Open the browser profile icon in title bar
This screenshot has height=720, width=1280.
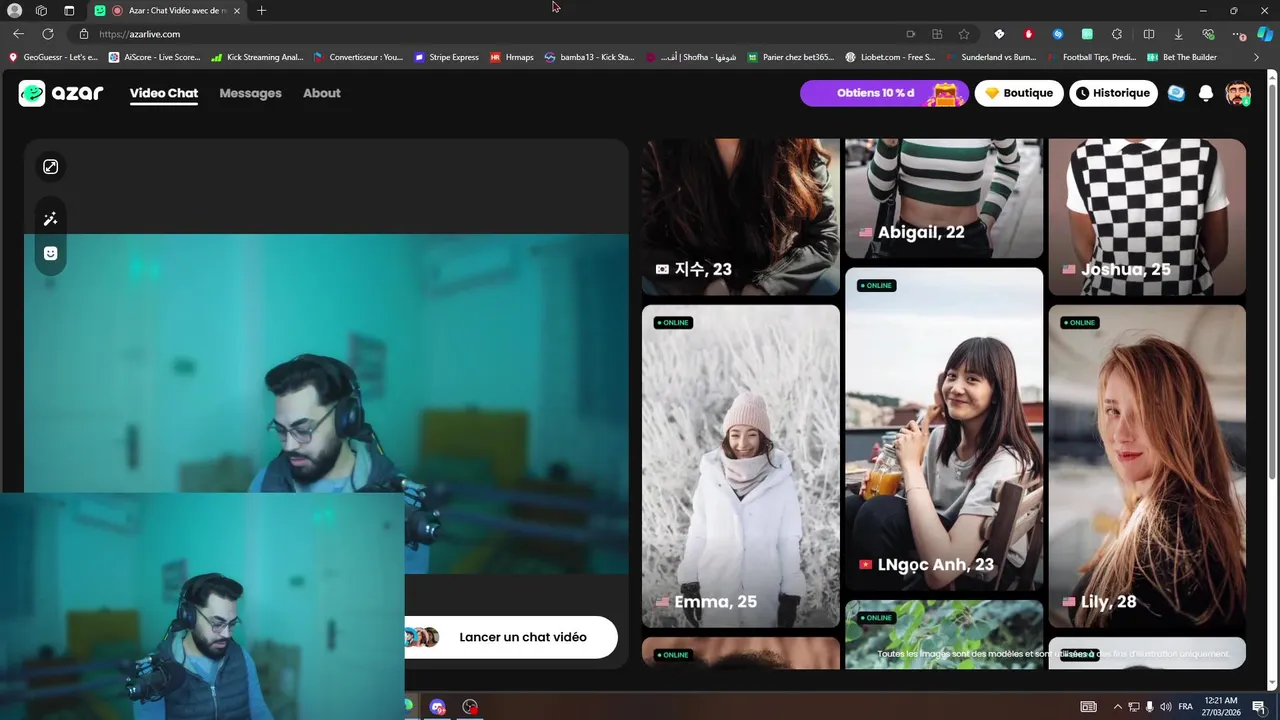tap(14, 11)
